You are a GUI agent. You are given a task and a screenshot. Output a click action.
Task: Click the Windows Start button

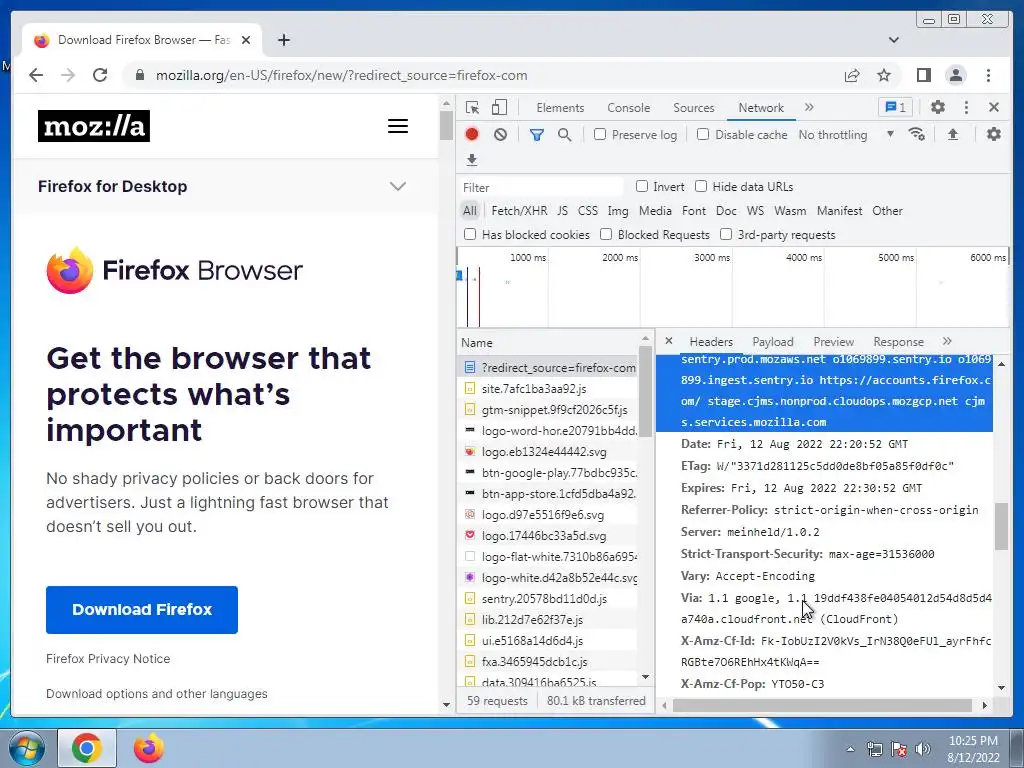point(25,748)
